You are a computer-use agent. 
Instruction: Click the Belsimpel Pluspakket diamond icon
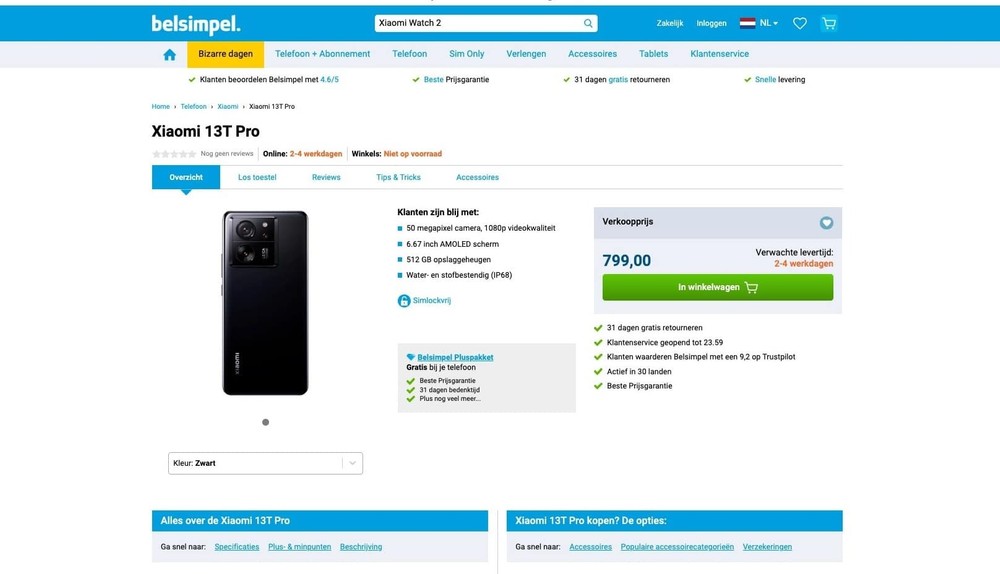coord(410,357)
